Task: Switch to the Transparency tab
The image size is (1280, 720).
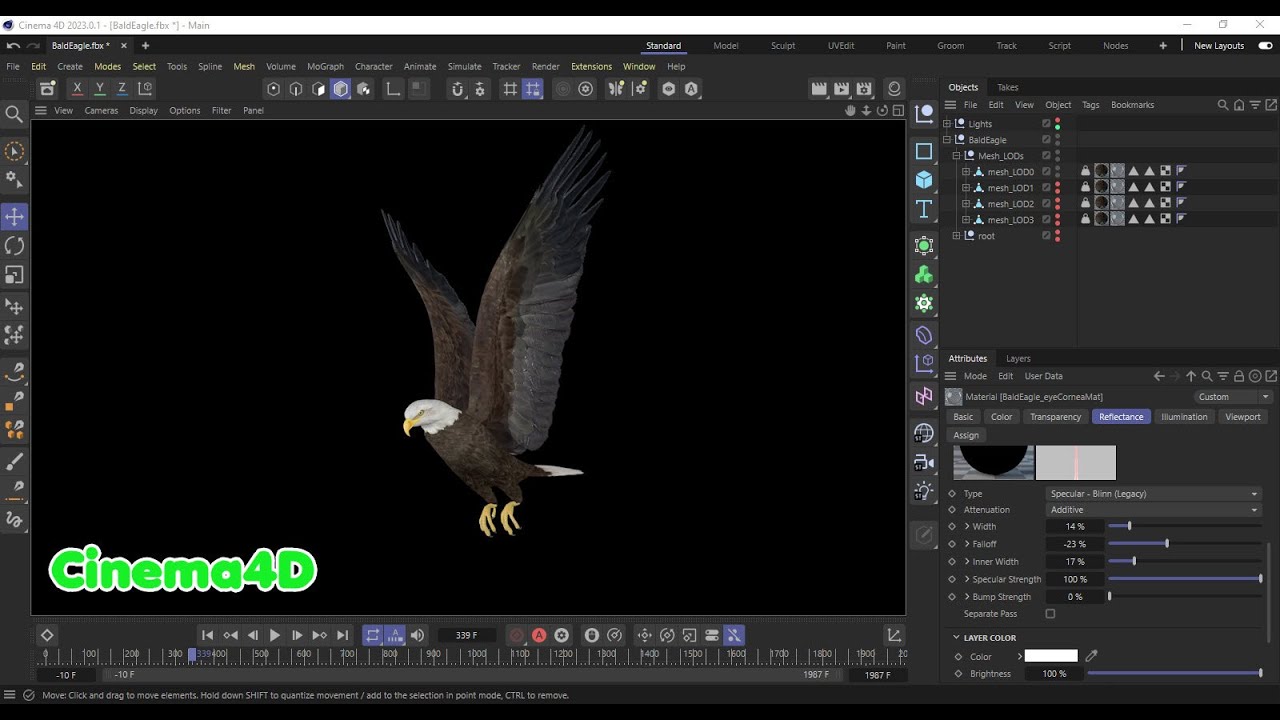Action: [1055, 417]
